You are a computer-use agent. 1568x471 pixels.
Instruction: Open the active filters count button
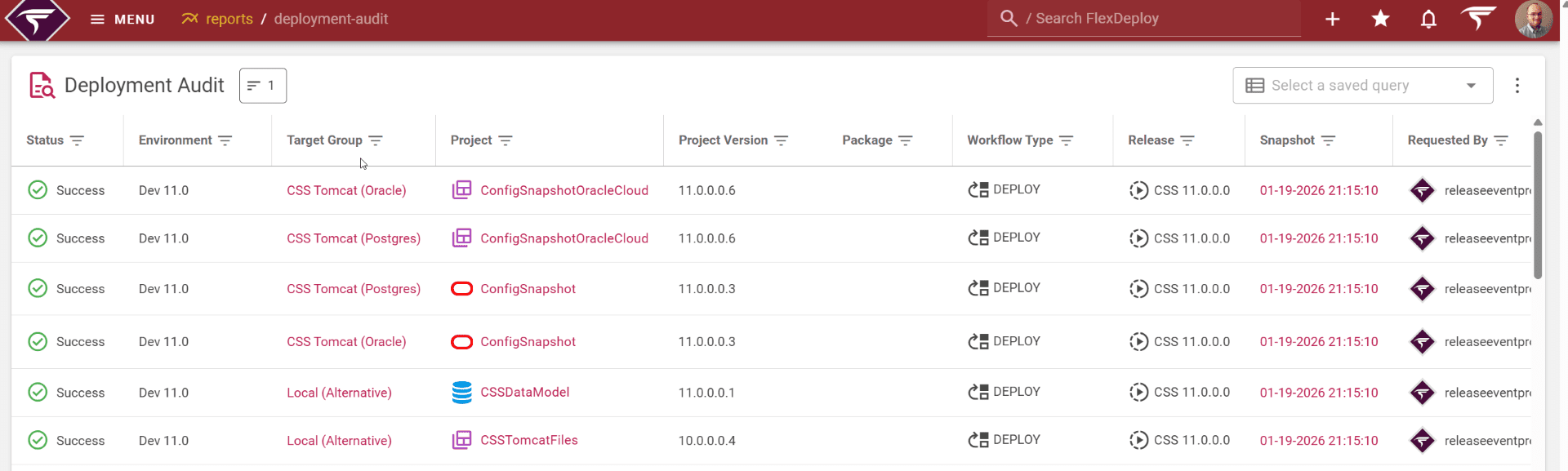point(262,86)
